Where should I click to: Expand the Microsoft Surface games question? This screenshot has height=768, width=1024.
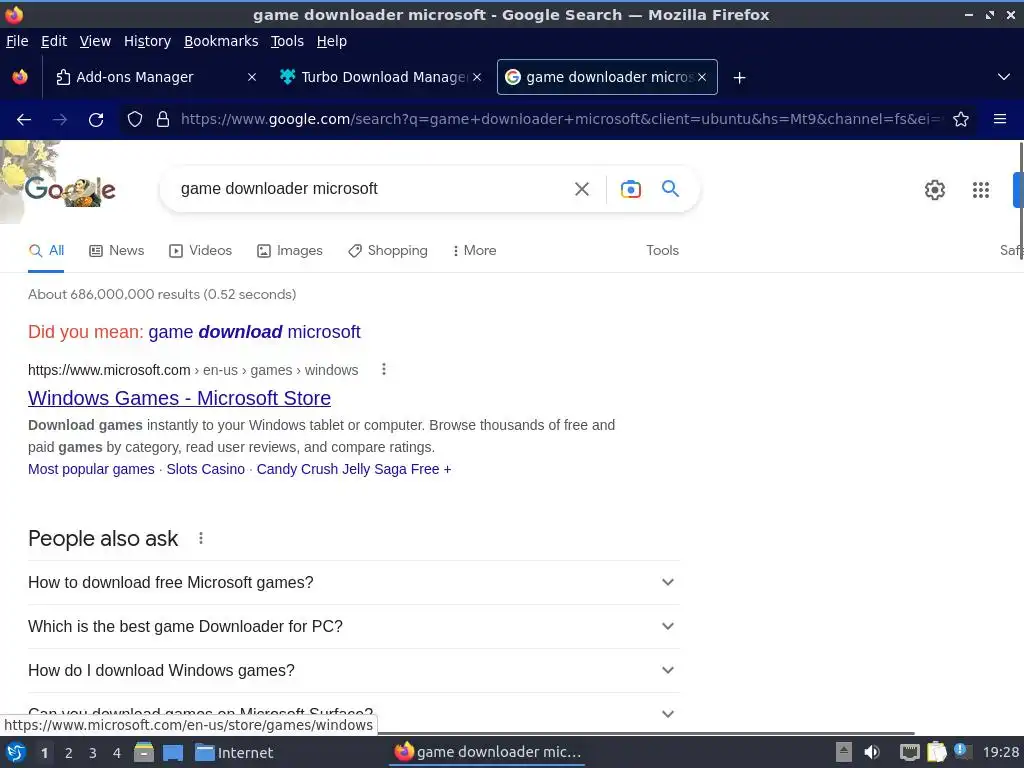(x=354, y=713)
